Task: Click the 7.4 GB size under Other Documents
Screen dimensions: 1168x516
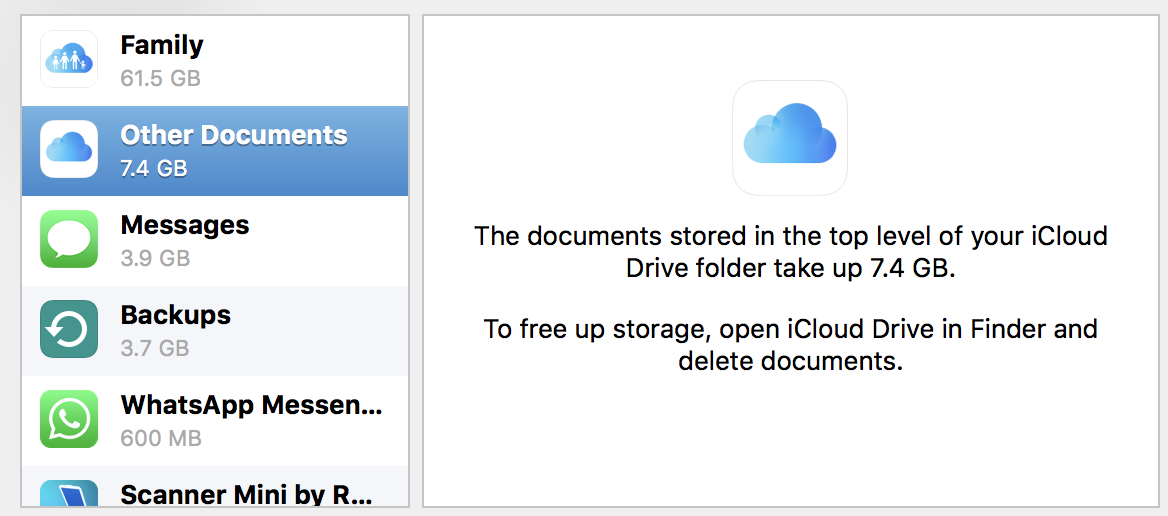Action: 153,168
